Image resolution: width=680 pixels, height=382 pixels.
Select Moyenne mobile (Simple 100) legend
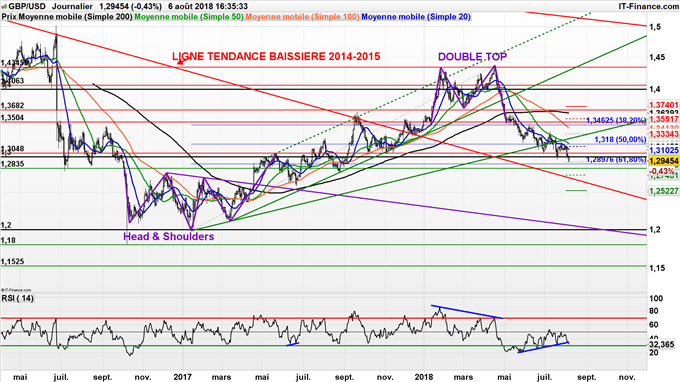coord(302,16)
